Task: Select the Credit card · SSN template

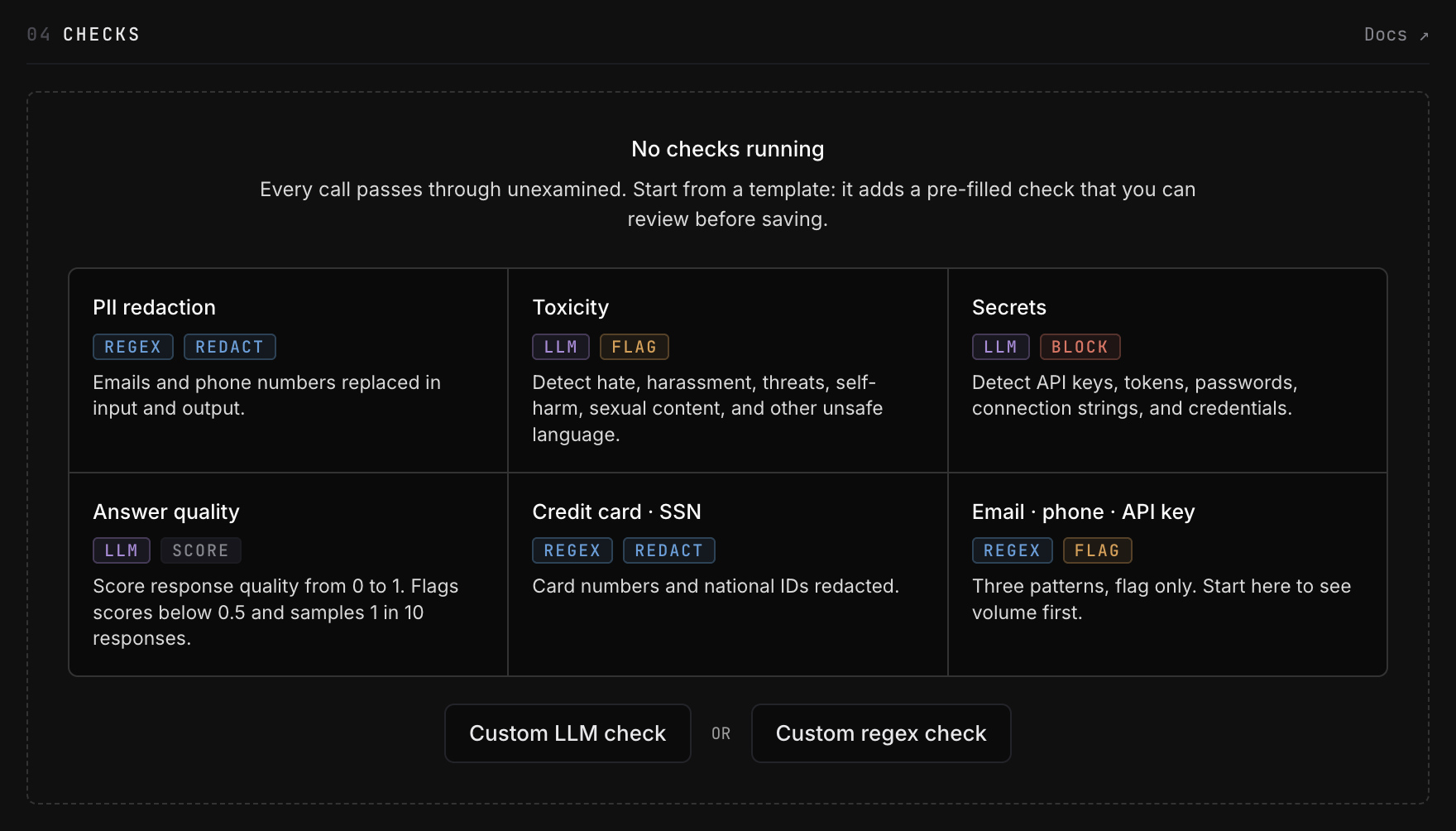Action: pos(728,574)
